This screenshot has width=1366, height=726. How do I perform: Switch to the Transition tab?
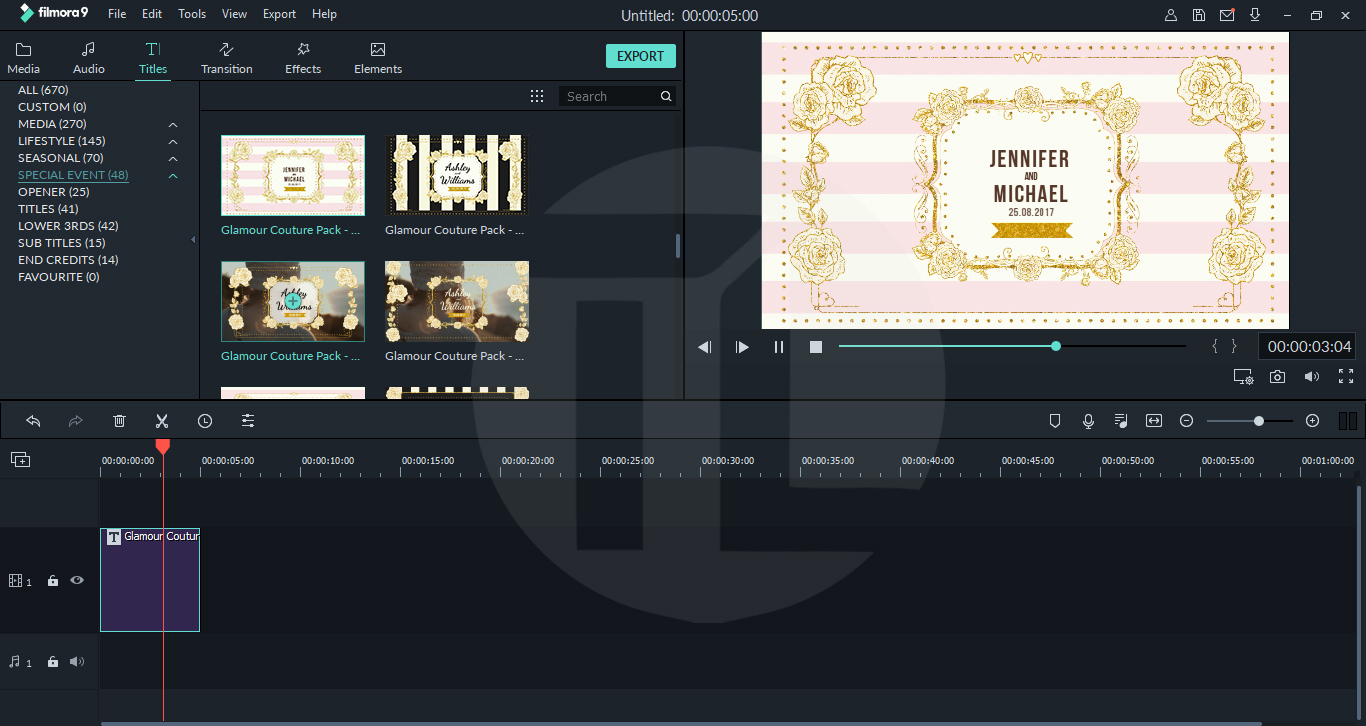226,57
